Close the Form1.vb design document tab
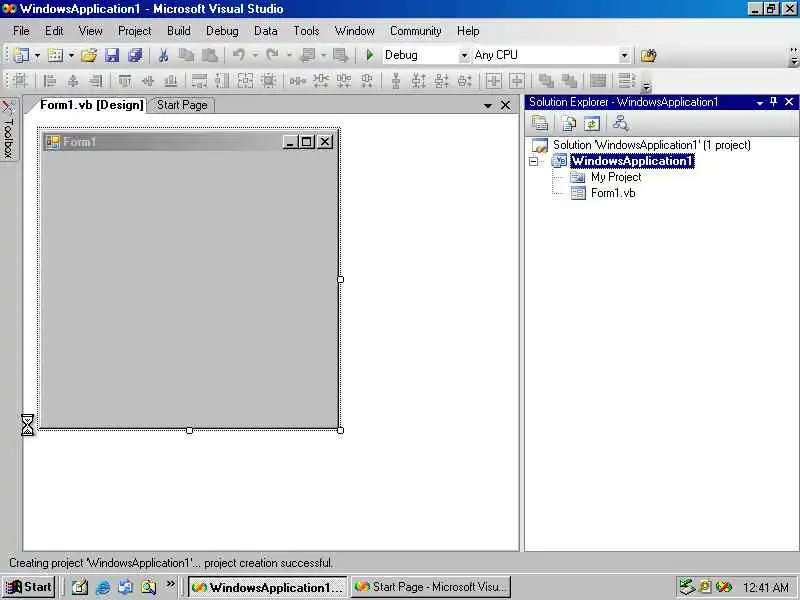This screenshot has height=600, width=800. [x=506, y=105]
